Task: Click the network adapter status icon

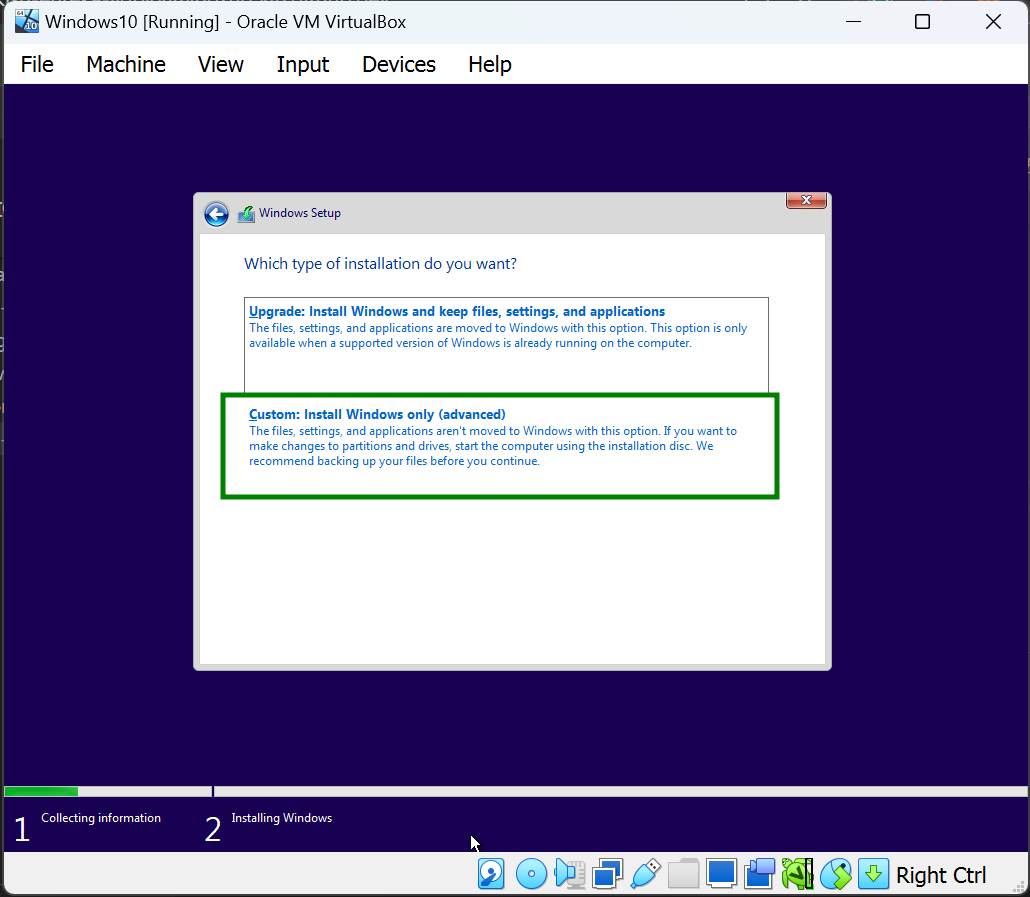Action: tap(608, 874)
